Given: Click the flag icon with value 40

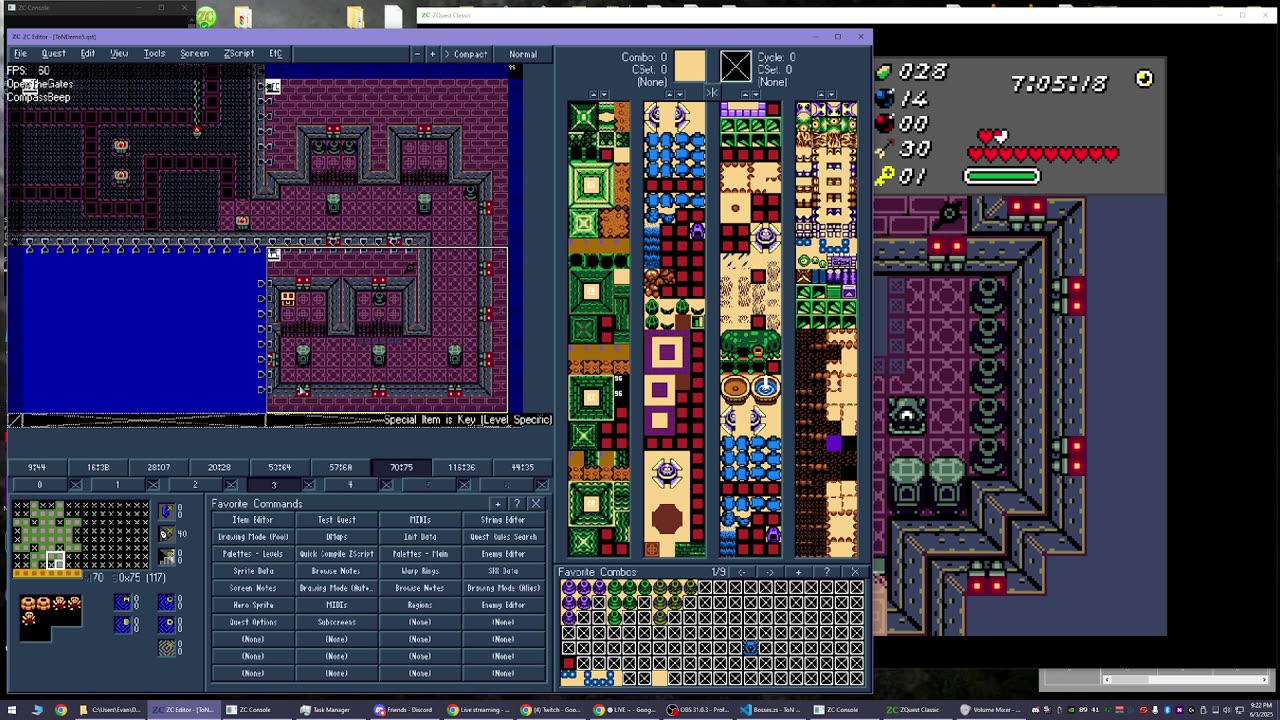Looking at the screenshot, I should point(167,535).
